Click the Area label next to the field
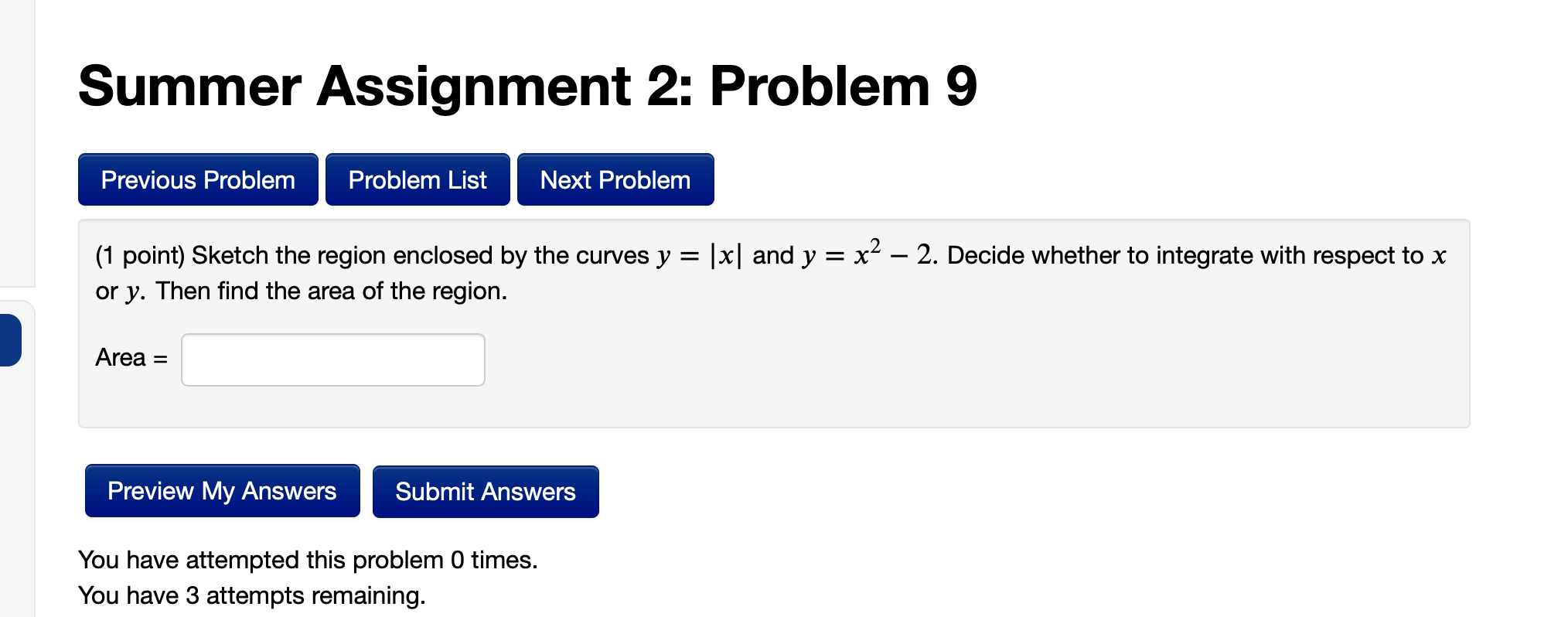Screen dimensions: 1568x617 coord(130,358)
